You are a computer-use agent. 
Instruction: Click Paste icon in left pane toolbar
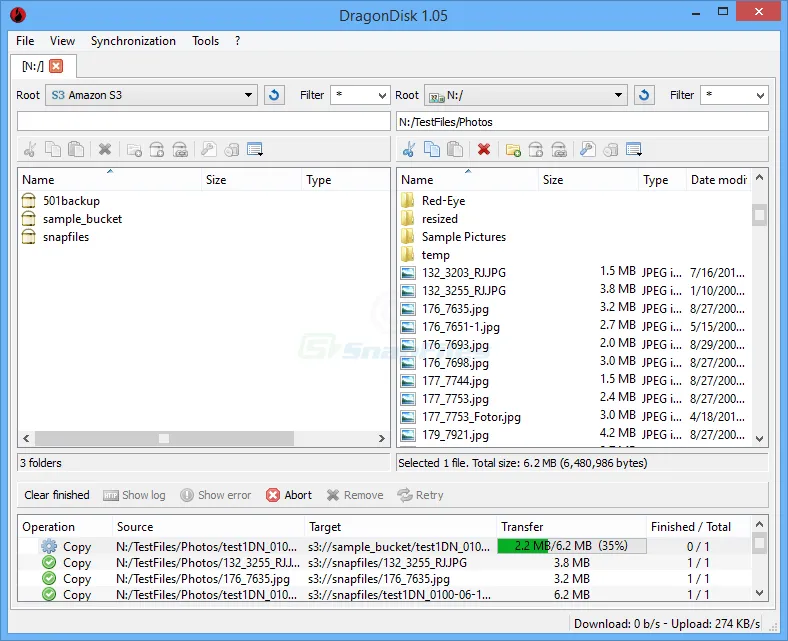(76, 149)
